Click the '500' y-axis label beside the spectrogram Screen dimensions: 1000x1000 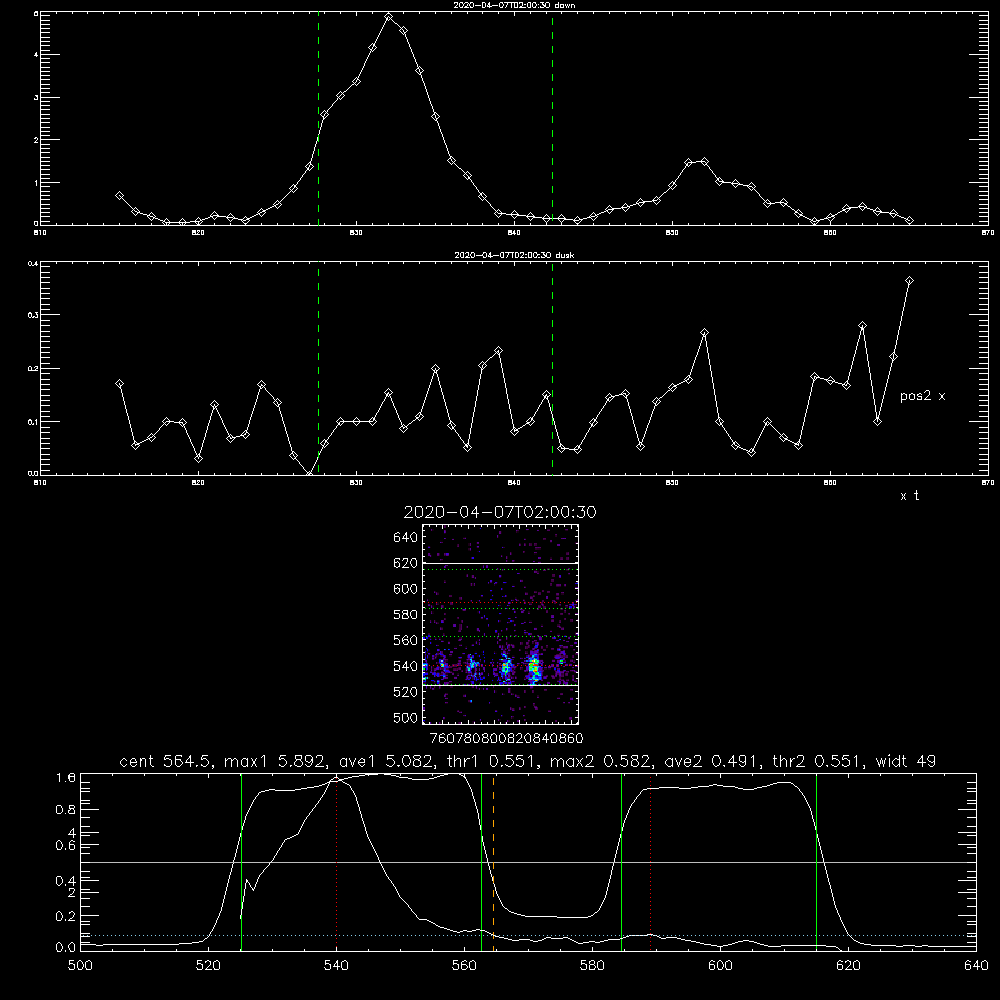(x=405, y=717)
